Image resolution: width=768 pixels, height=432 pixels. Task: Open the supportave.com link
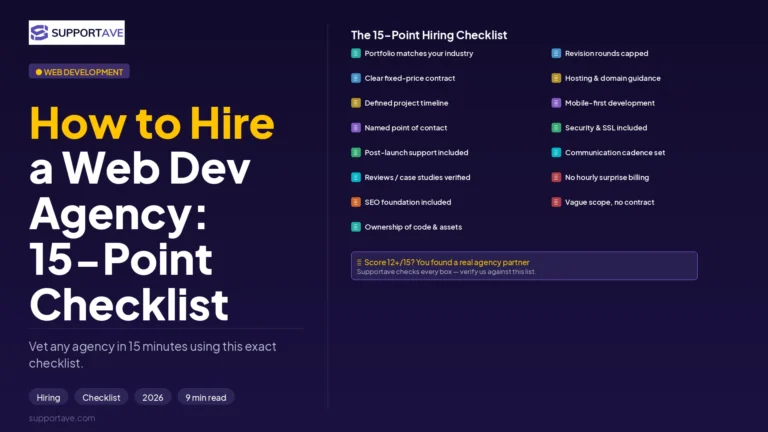click(x=62, y=418)
